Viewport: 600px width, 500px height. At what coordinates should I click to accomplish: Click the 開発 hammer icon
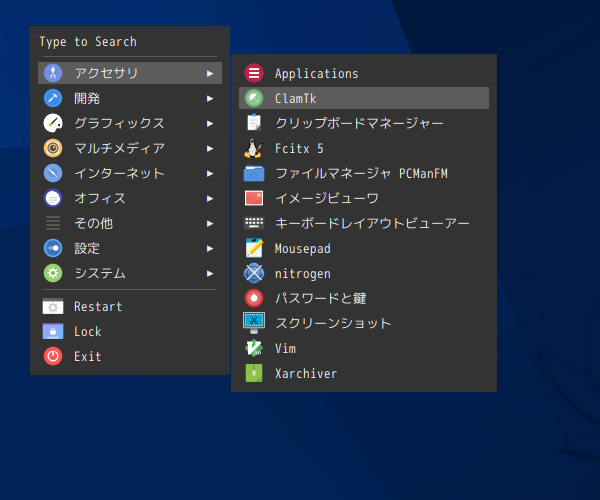tap(53, 98)
